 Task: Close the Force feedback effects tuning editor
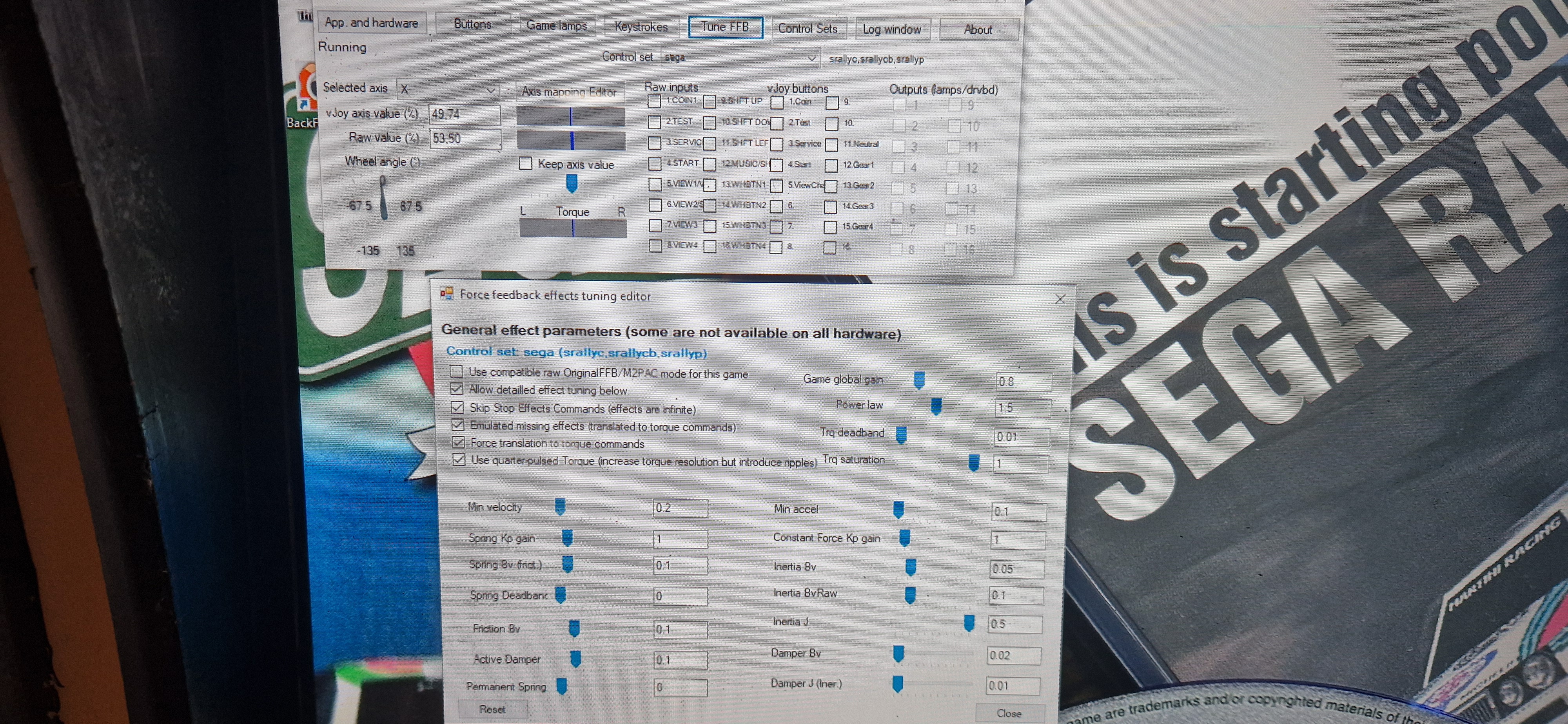[1060, 299]
